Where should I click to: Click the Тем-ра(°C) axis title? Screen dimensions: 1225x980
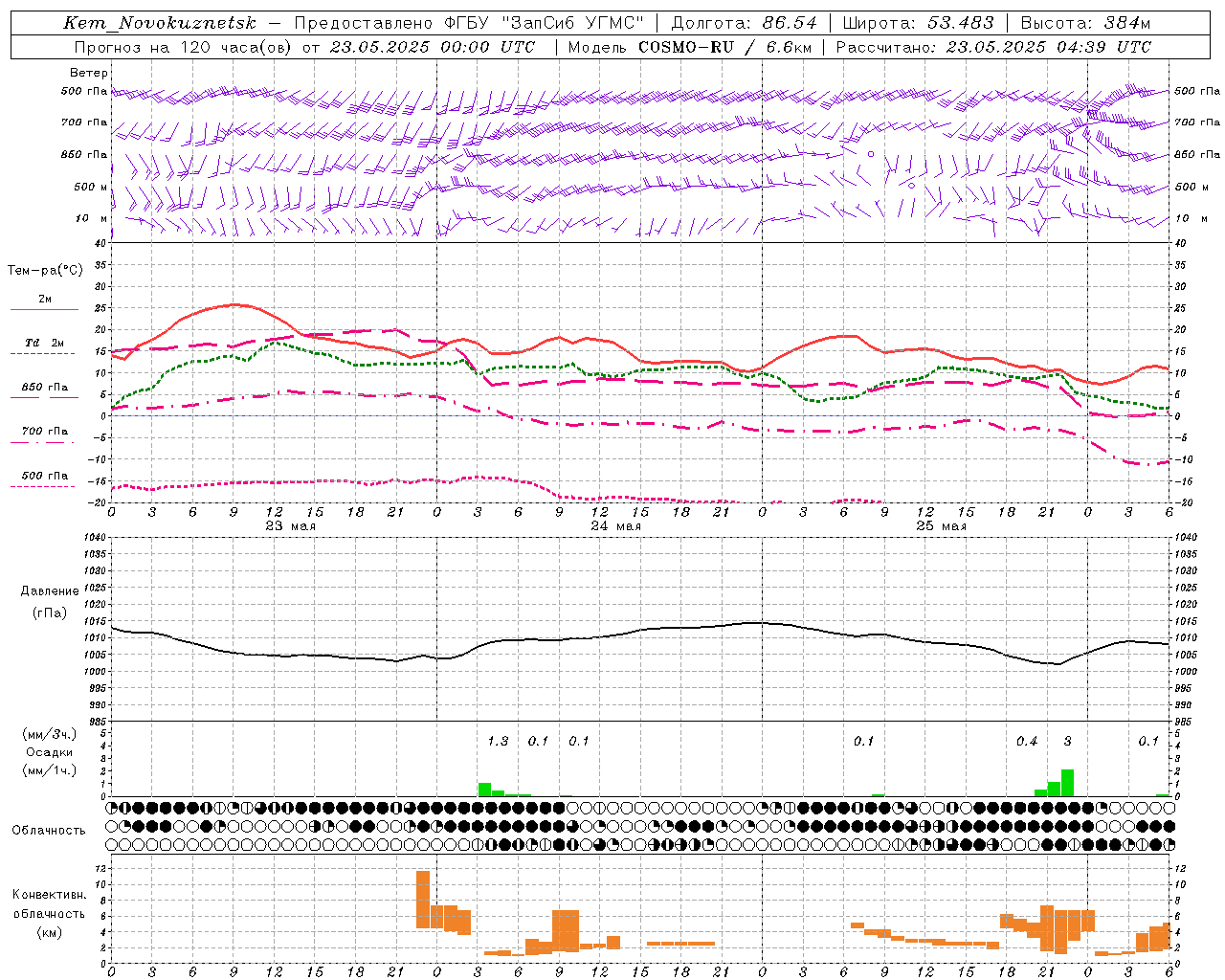[x=45, y=271]
